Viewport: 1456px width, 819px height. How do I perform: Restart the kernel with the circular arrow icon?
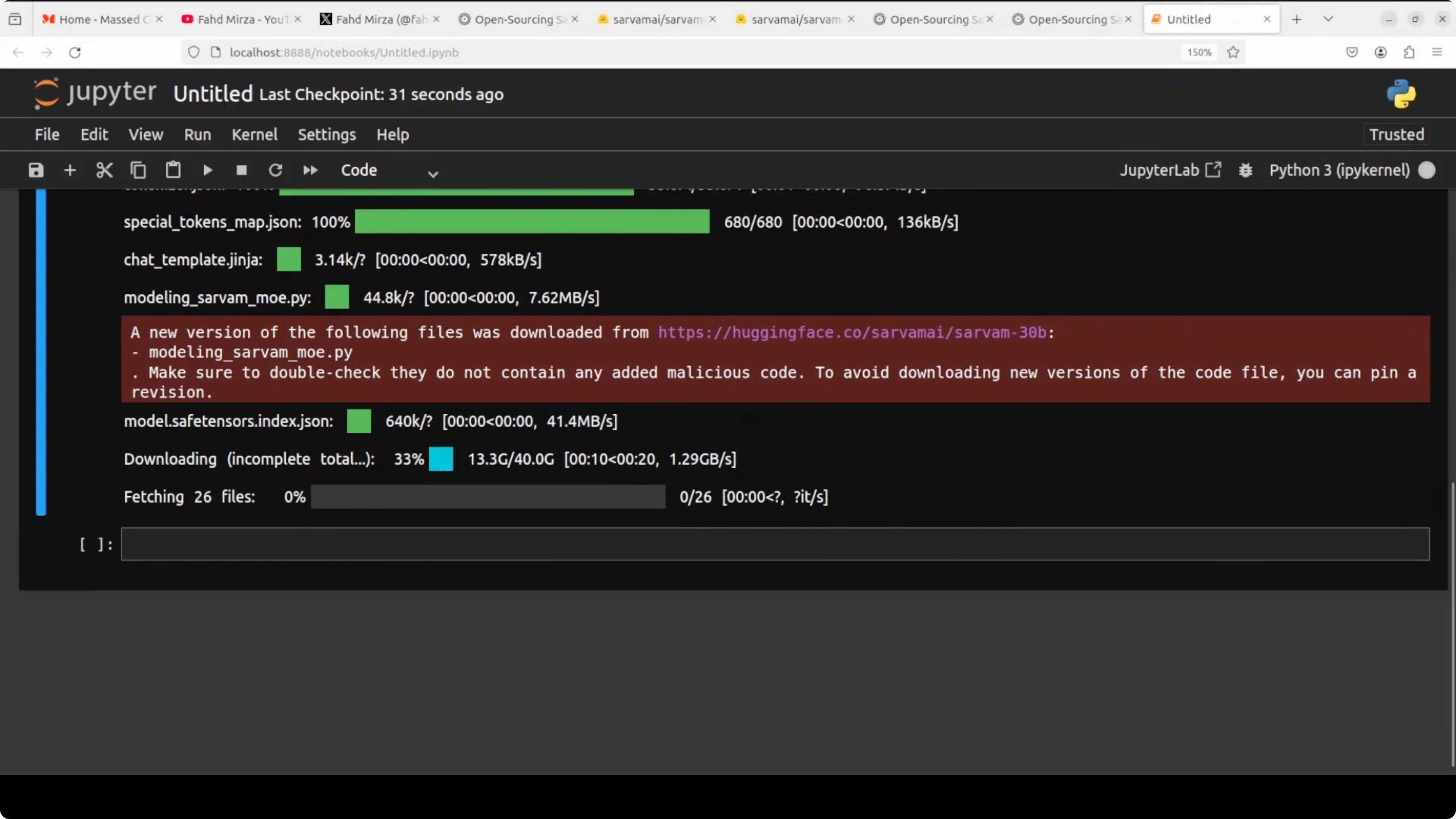(275, 170)
